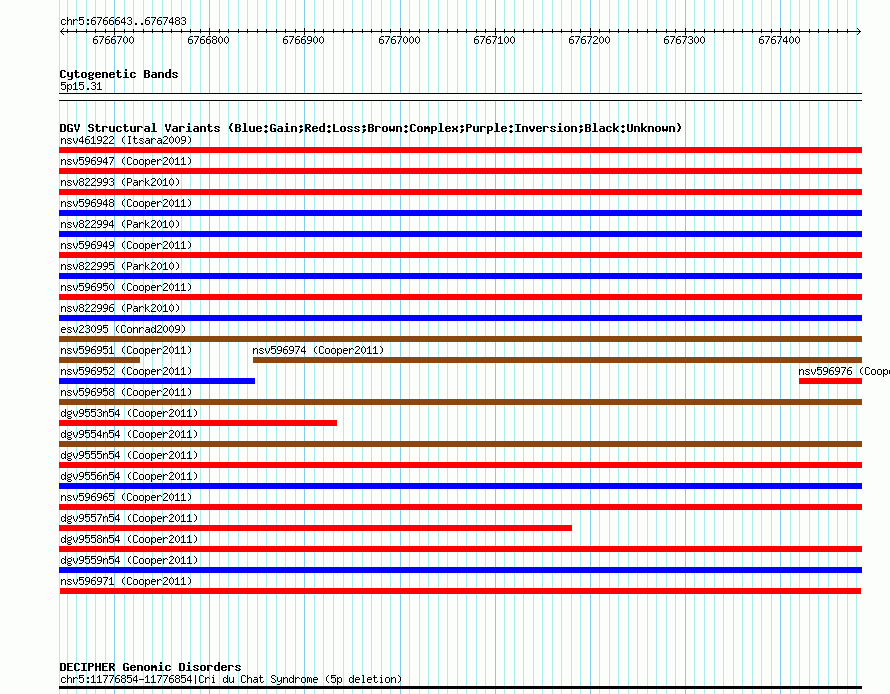Click the Cytogenetic Bands track title
The width and height of the screenshot is (890, 694).
pos(119,74)
